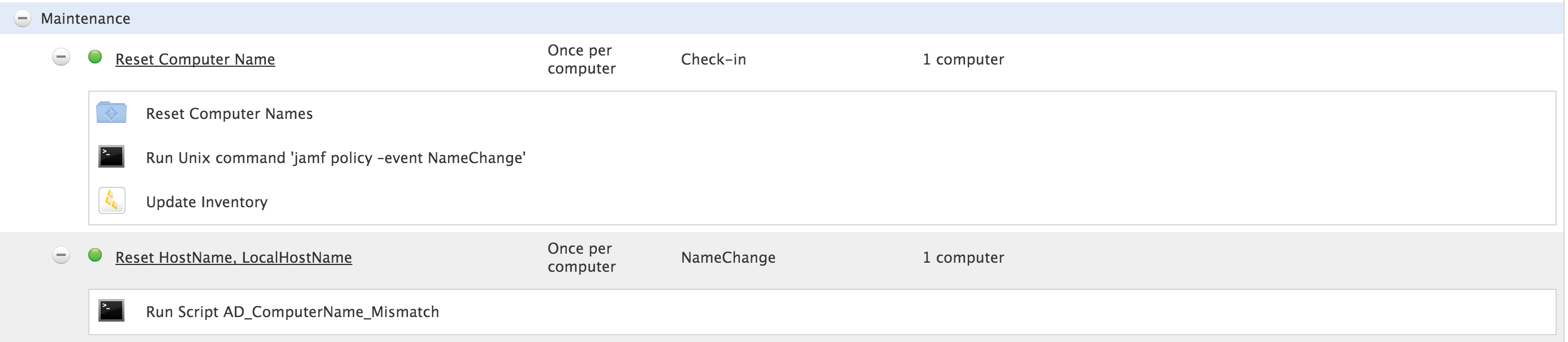Click the green status dot for Reset Computer Name
The image size is (1568, 342).
pos(95,57)
